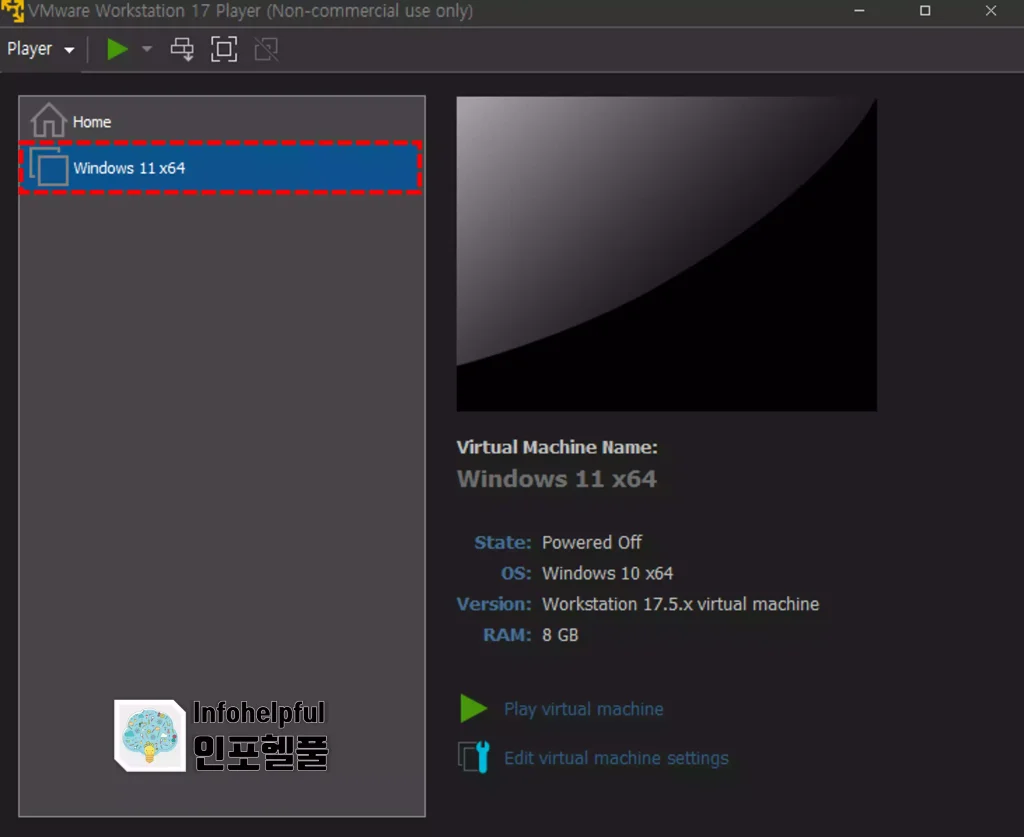Minimize the VMware Player window
Image resolution: width=1024 pixels, height=837 pixels.
pos(859,11)
